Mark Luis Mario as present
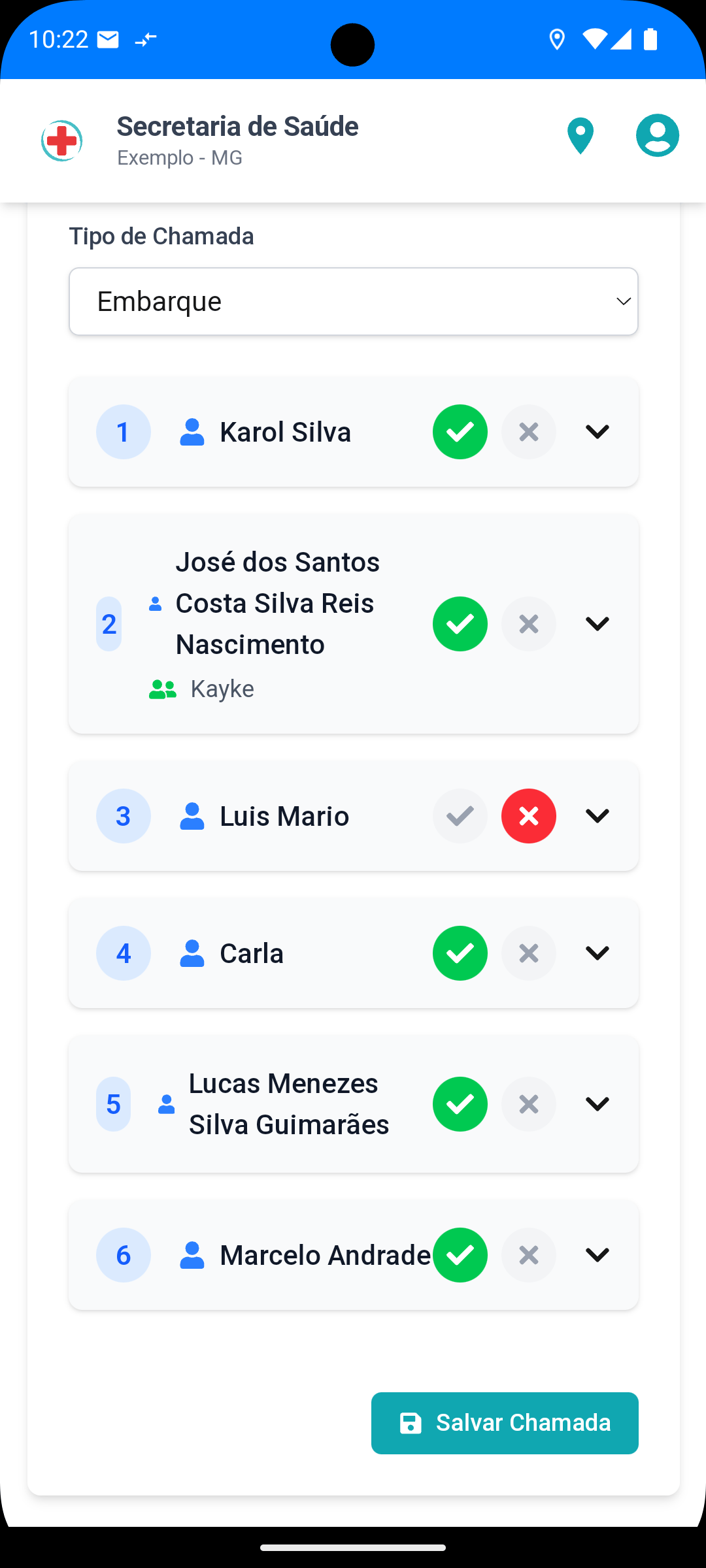This screenshot has height=1568, width=706. pos(460,816)
